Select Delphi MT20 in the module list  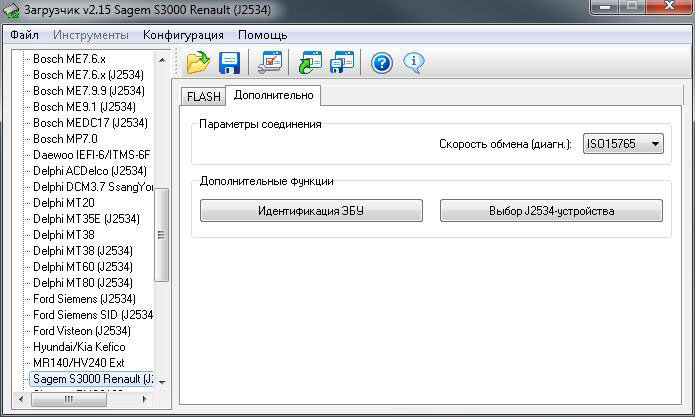63,203
